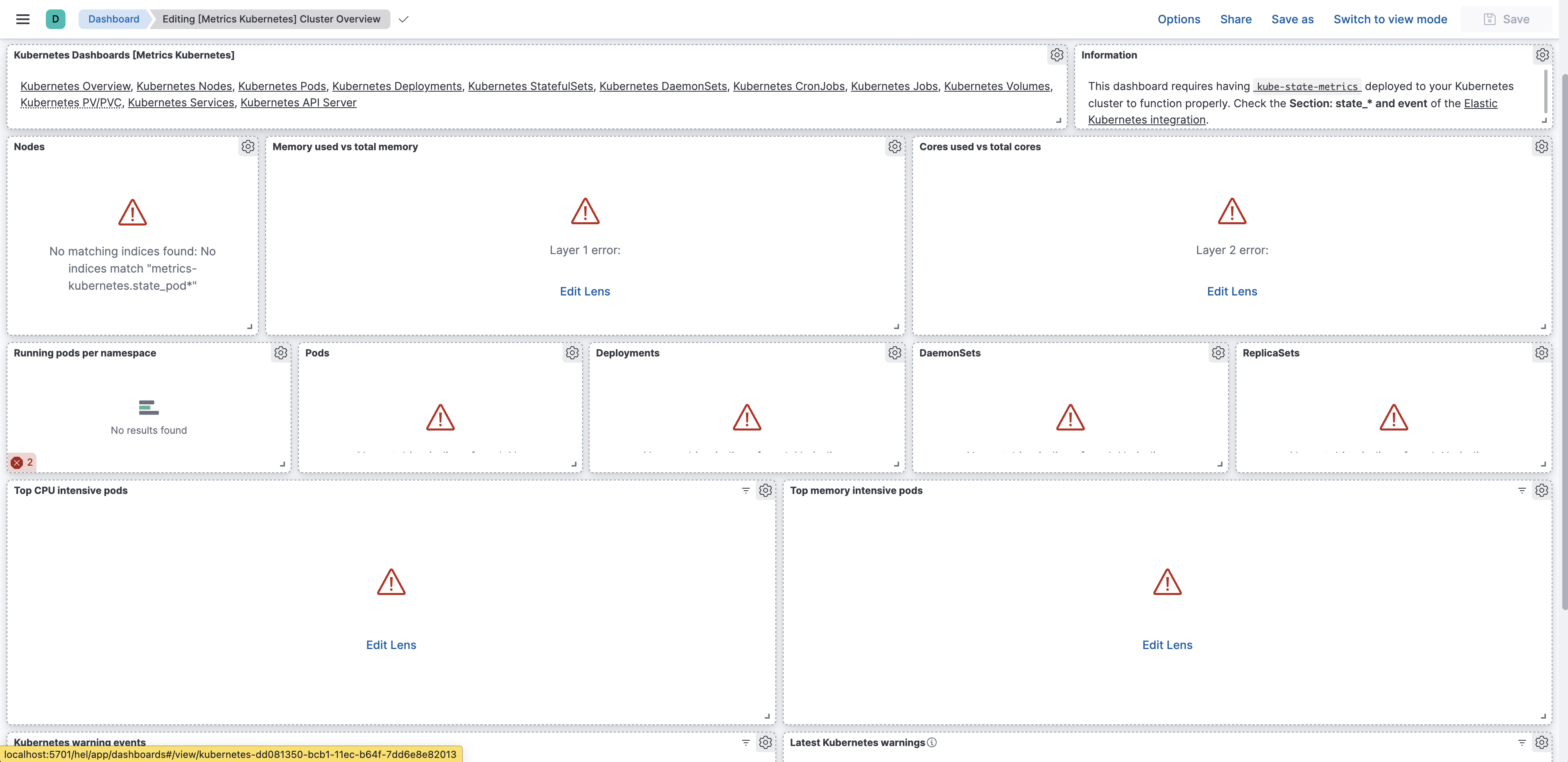Screen dimensions: 1568x762
Task: Switch to view mode
Action: (1390, 19)
